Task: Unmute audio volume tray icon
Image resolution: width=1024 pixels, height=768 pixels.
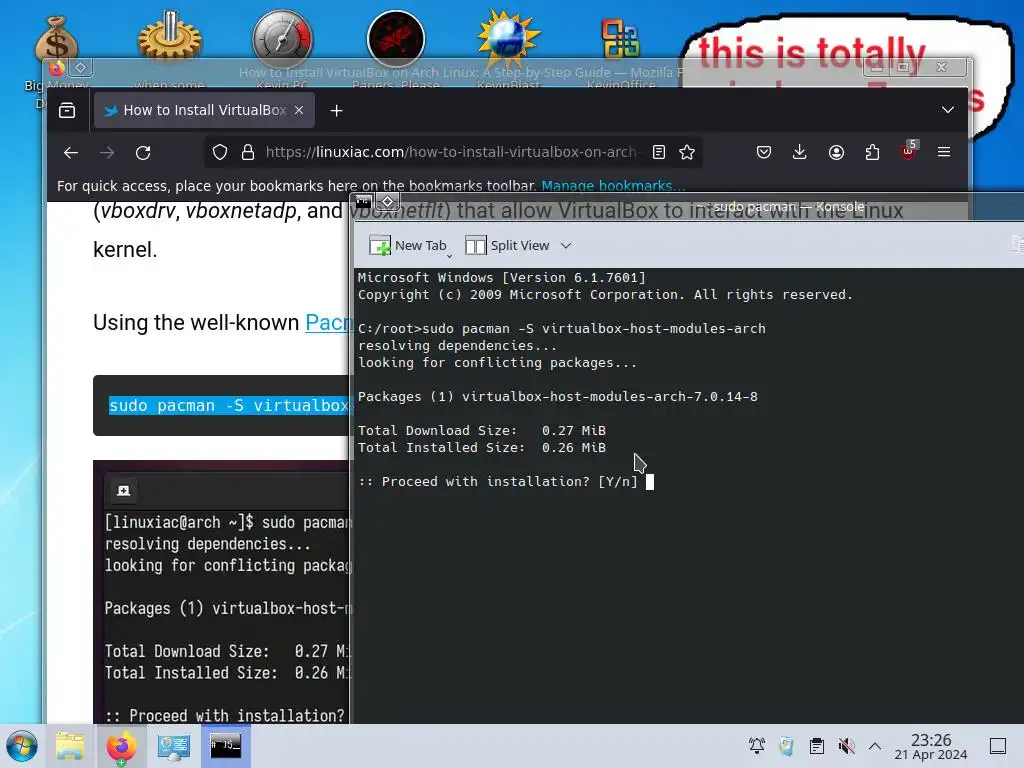Action: (x=846, y=746)
